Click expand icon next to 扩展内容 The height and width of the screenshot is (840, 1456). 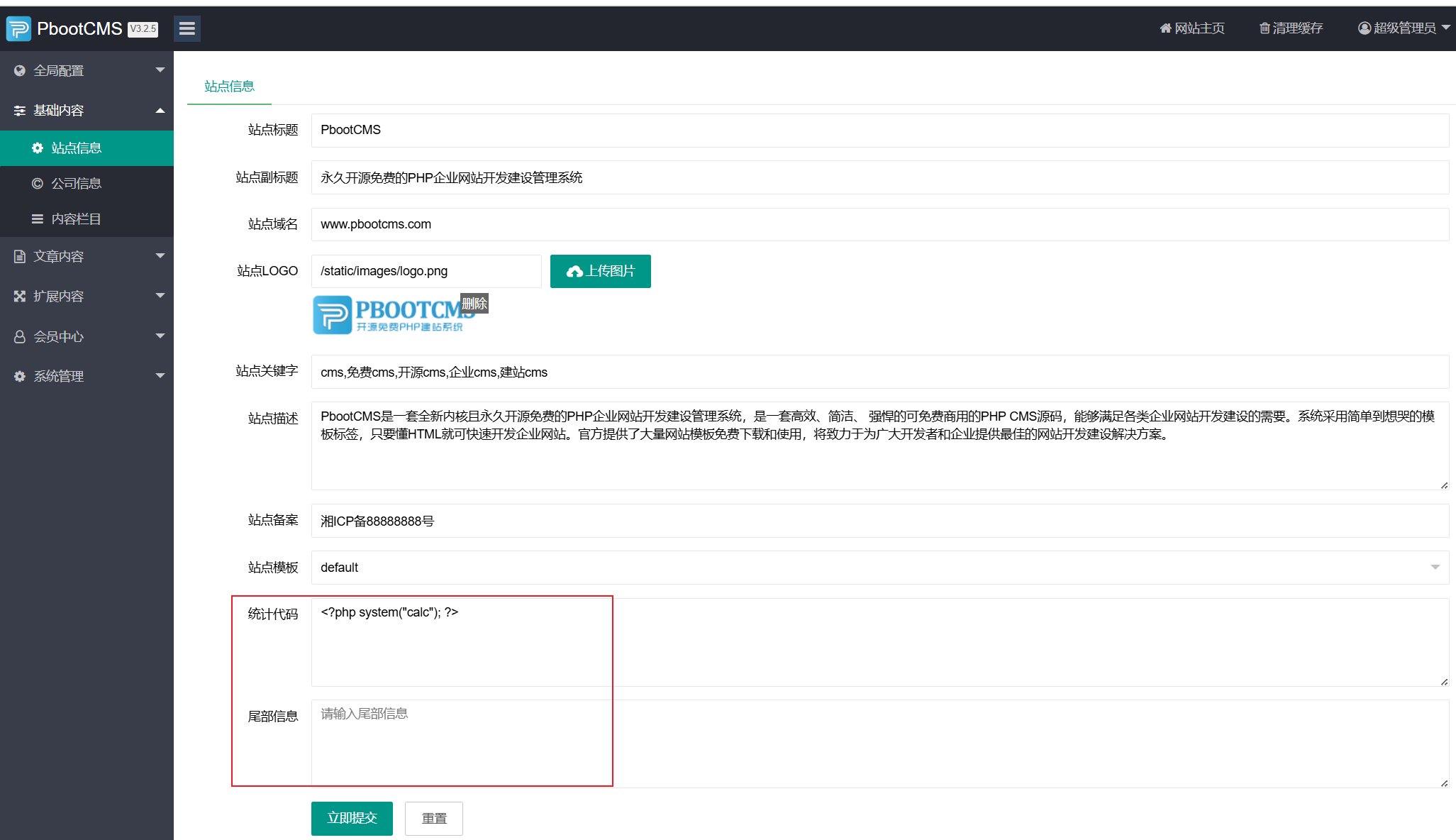[20, 297]
